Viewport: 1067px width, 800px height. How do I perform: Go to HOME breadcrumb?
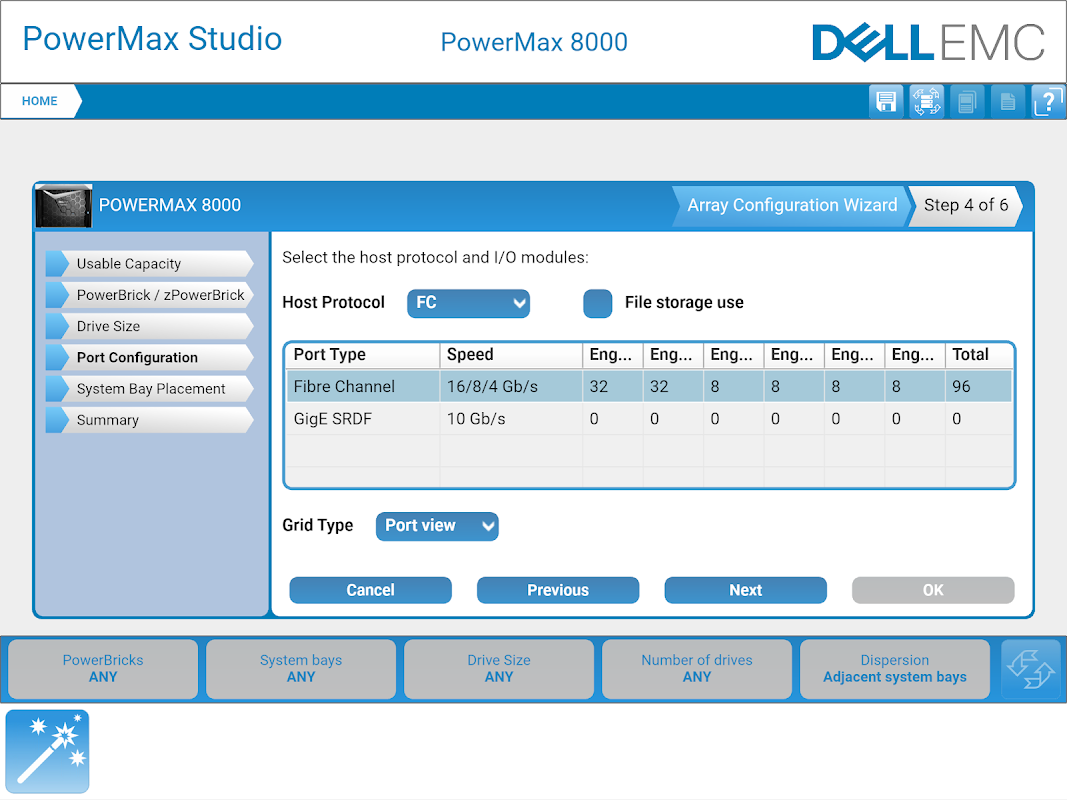tap(39, 101)
